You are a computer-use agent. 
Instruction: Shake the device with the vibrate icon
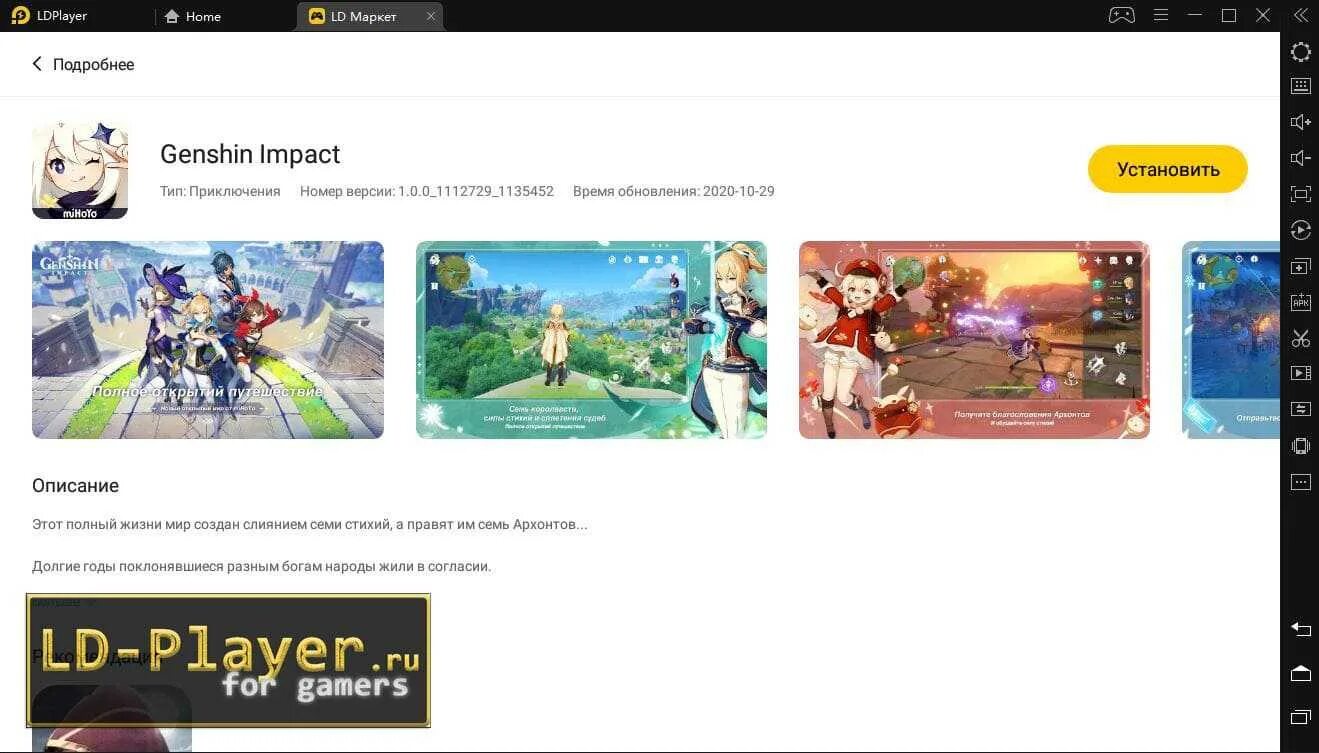pos(1300,445)
